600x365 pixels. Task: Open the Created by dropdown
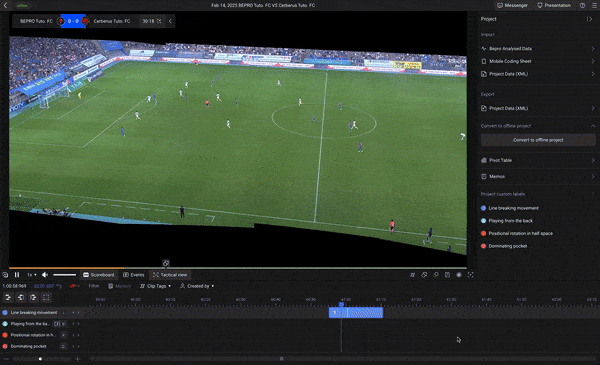[197, 286]
